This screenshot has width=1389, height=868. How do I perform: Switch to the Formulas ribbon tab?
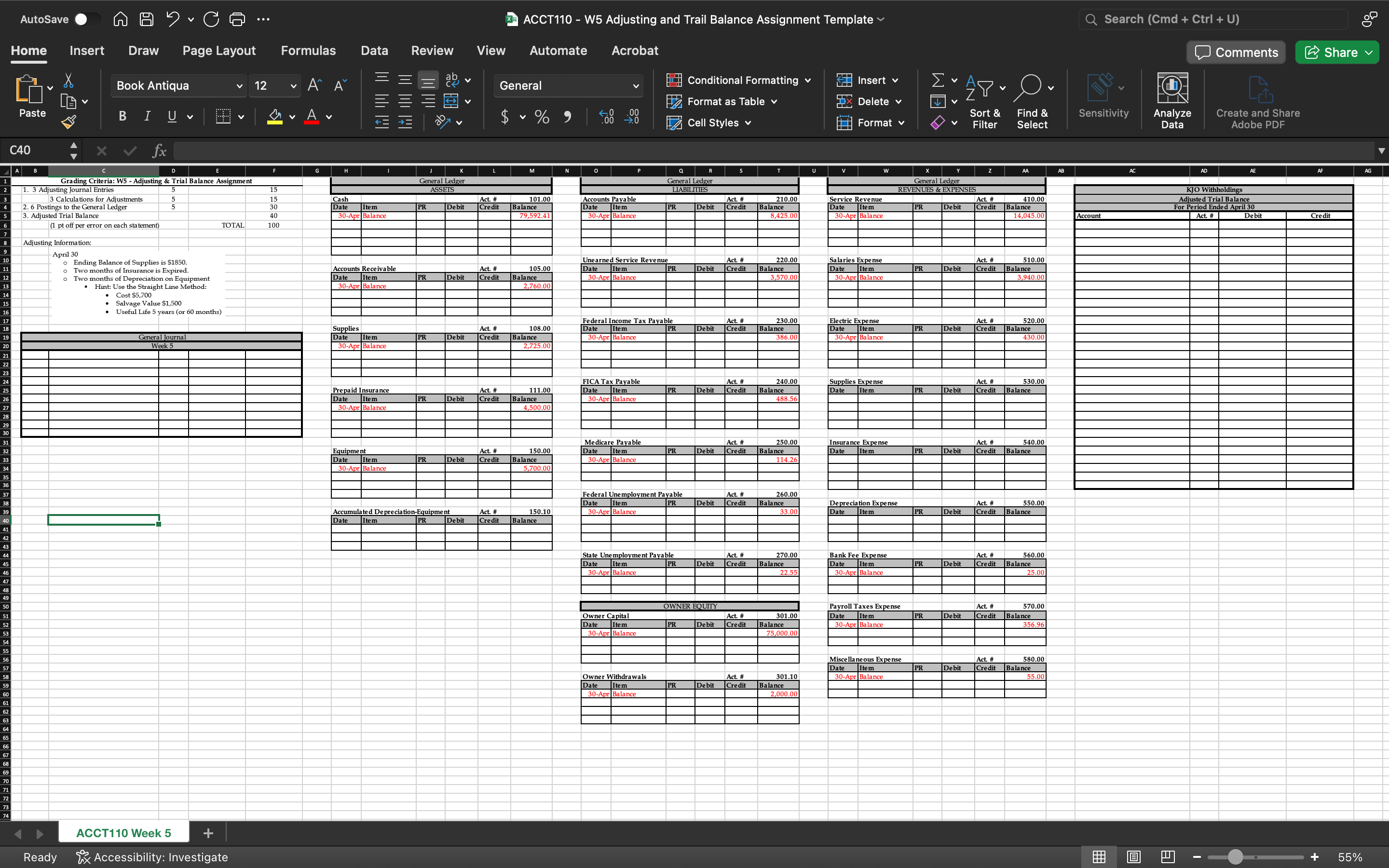point(308,50)
